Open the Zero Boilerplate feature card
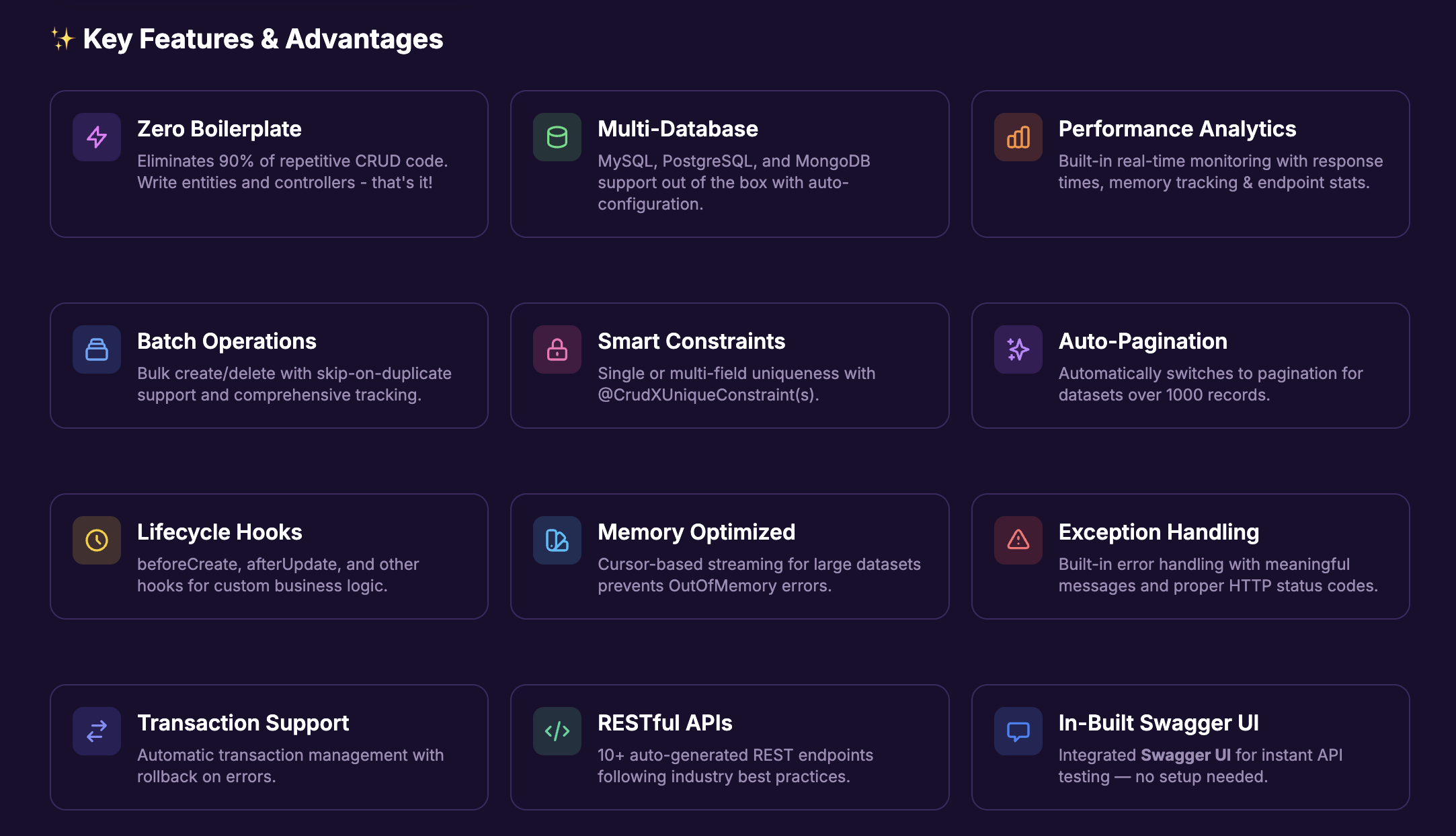 pos(269,163)
